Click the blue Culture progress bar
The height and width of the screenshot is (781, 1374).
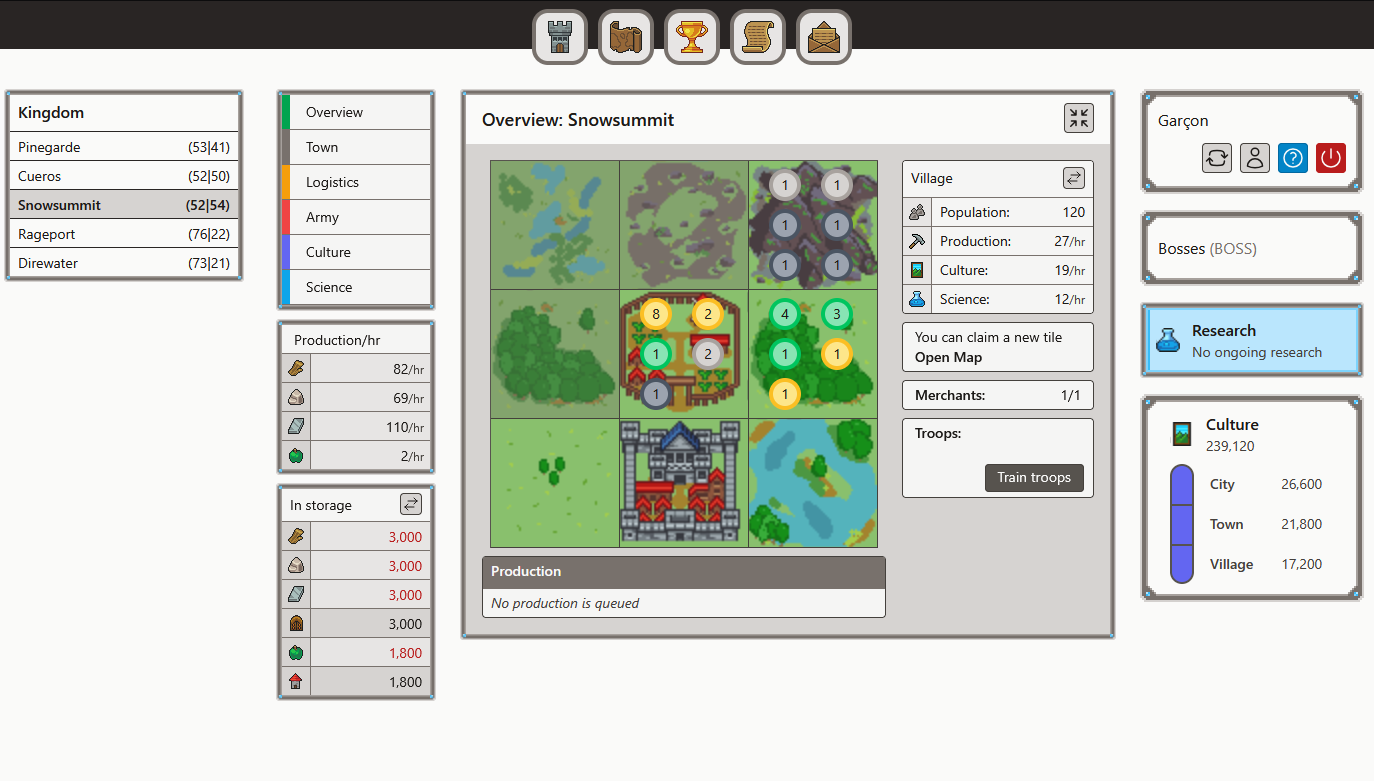(x=1181, y=525)
